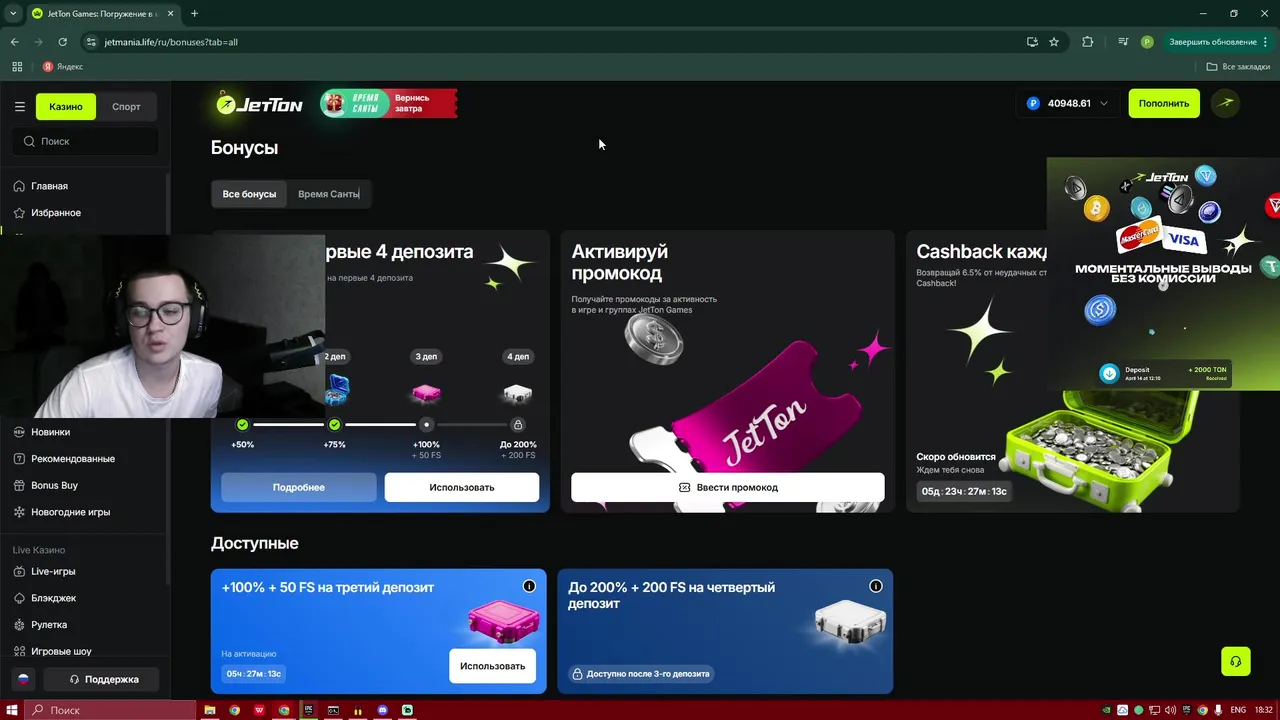Click the Новинки sidebar icon
Image resolution: width=1280 pixels, height=720 pixels.
click(x=19, y=432)
